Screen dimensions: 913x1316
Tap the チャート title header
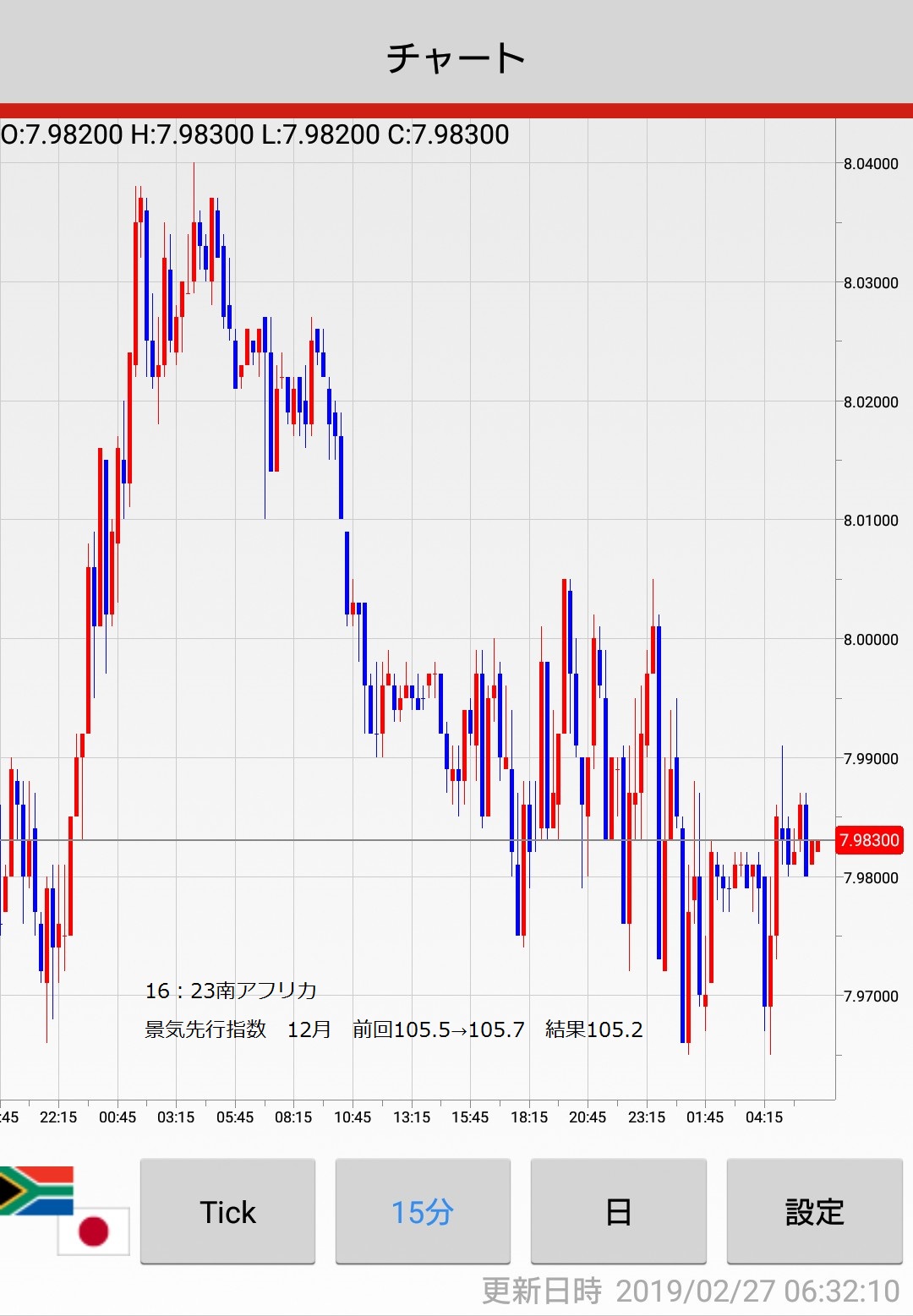point(456,57)
